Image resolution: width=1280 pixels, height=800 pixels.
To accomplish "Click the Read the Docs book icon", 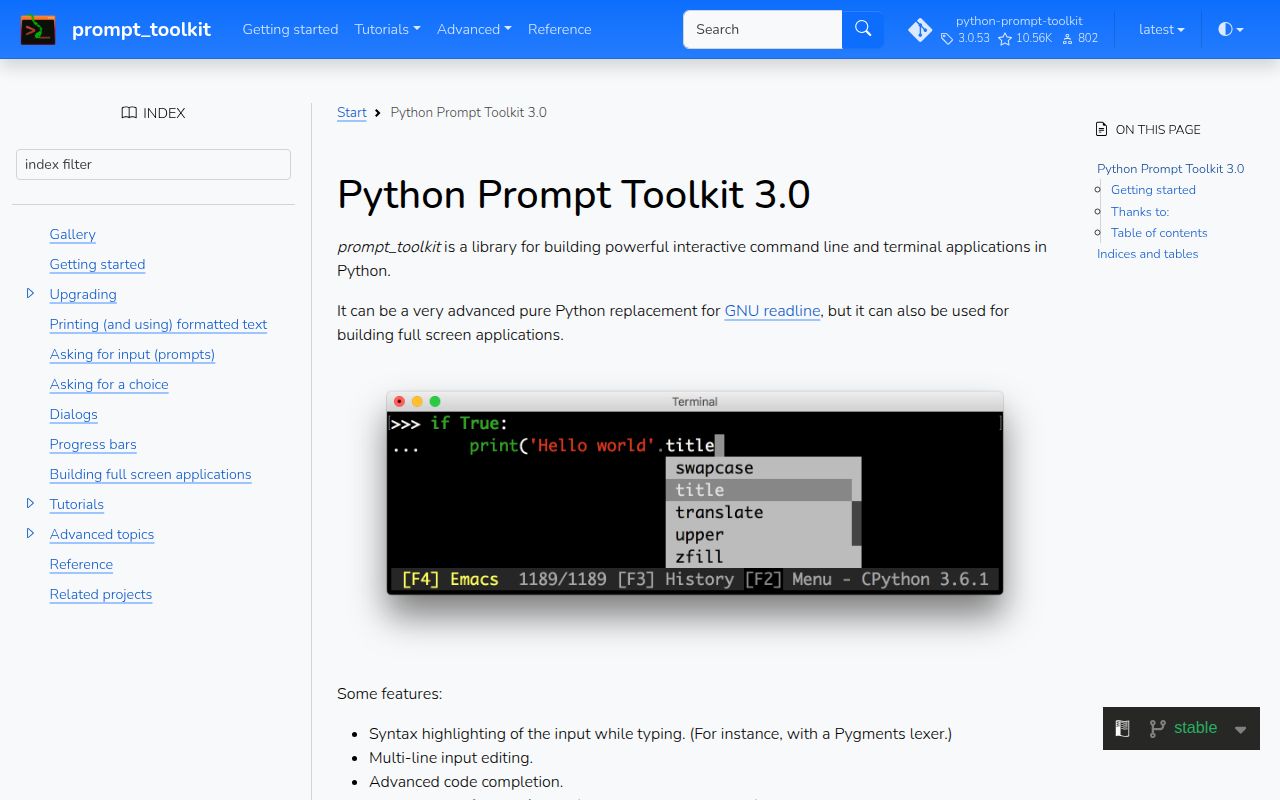I will pos(1122,729).
